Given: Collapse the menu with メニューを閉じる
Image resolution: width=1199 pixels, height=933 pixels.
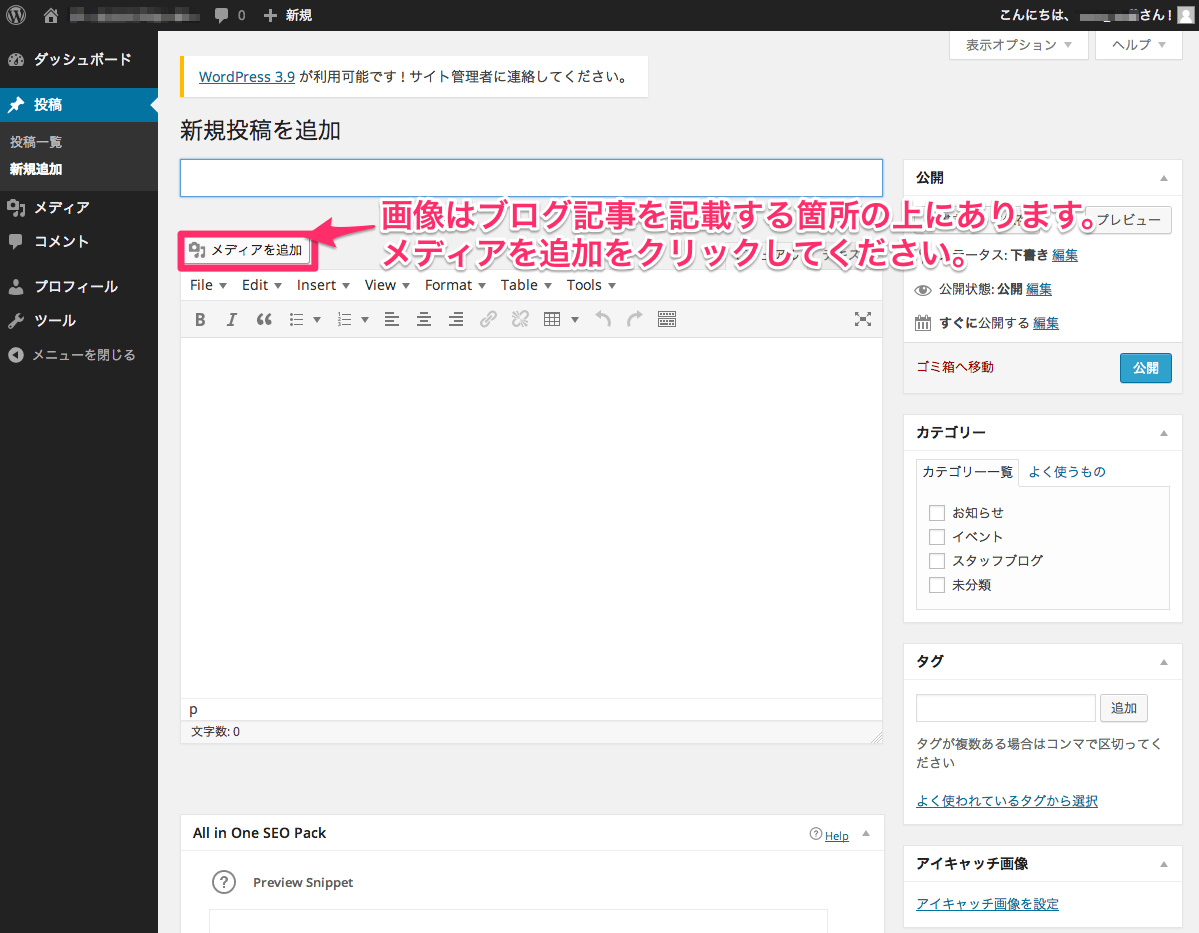Looking at the screenshot, I should (x=79, y=355).
